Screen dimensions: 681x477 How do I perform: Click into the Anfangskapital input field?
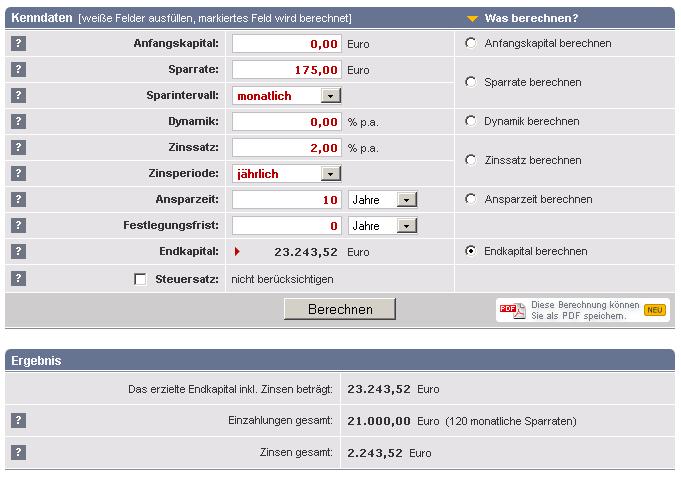pyautogui.click(x=287, y=44)
